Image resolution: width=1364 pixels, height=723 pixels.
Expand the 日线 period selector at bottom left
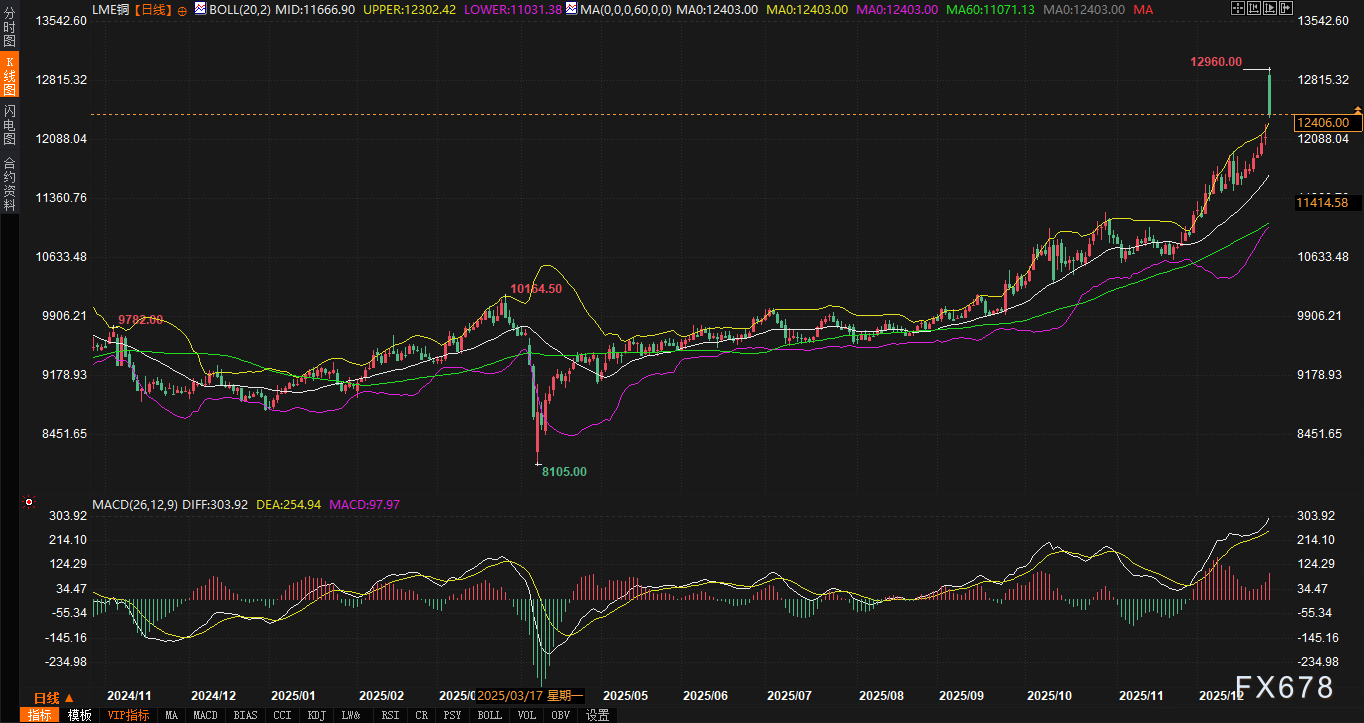pyautogui.click(x=53, y=697)
